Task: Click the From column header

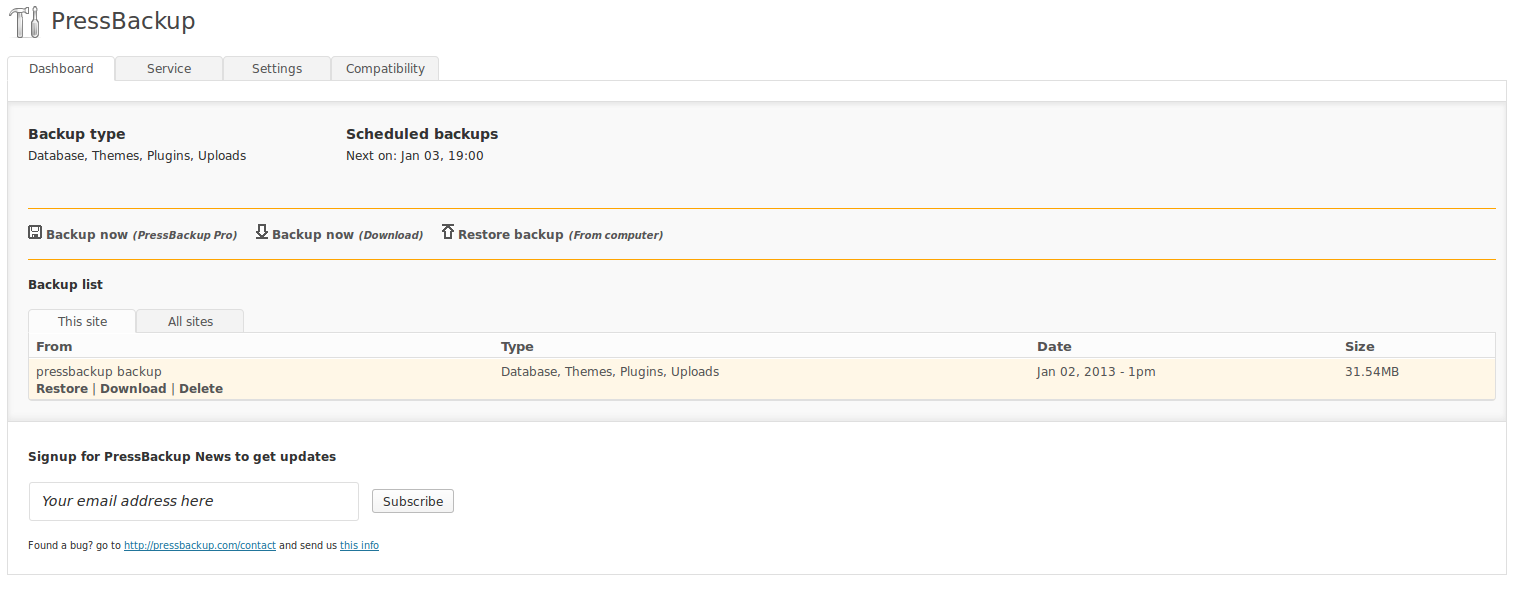Action: pyautogui.click(x=54, y=347)
